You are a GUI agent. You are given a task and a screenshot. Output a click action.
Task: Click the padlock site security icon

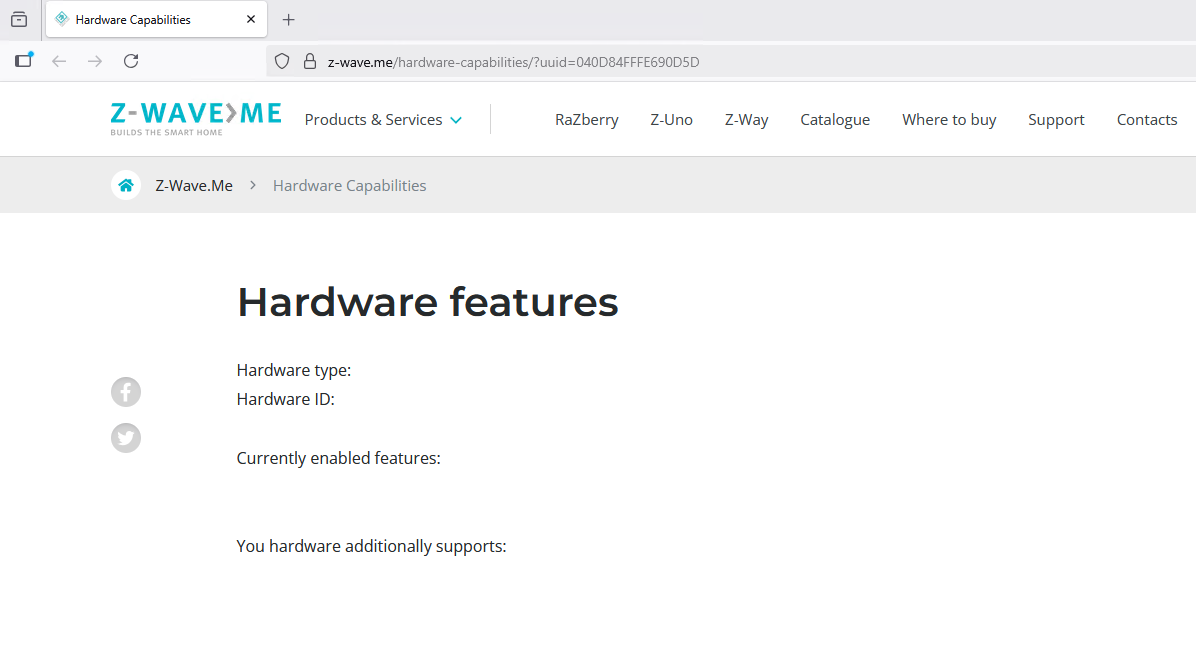coord(309,61)
